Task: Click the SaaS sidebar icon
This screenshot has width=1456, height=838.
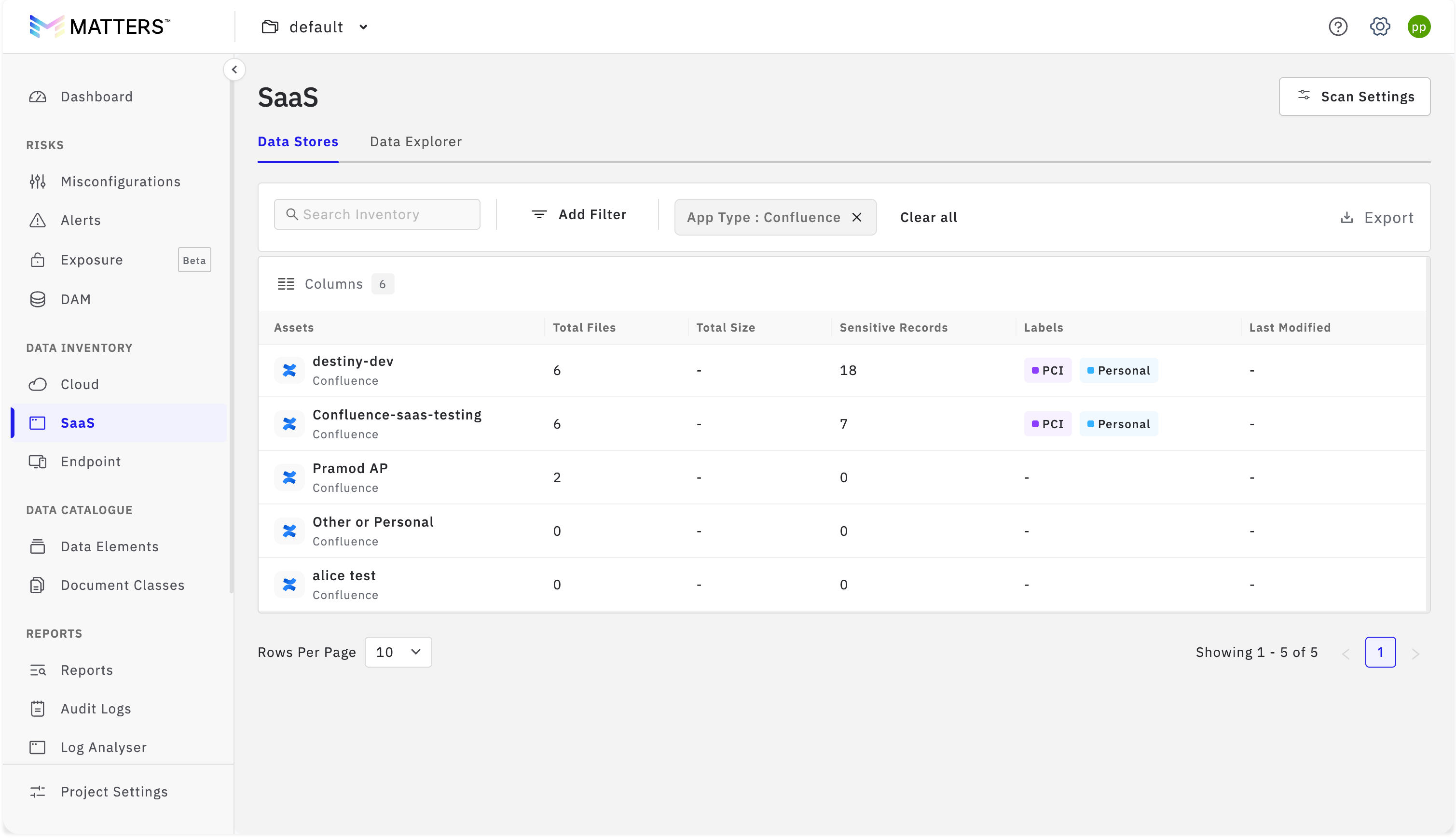Action: click(37, 423)
